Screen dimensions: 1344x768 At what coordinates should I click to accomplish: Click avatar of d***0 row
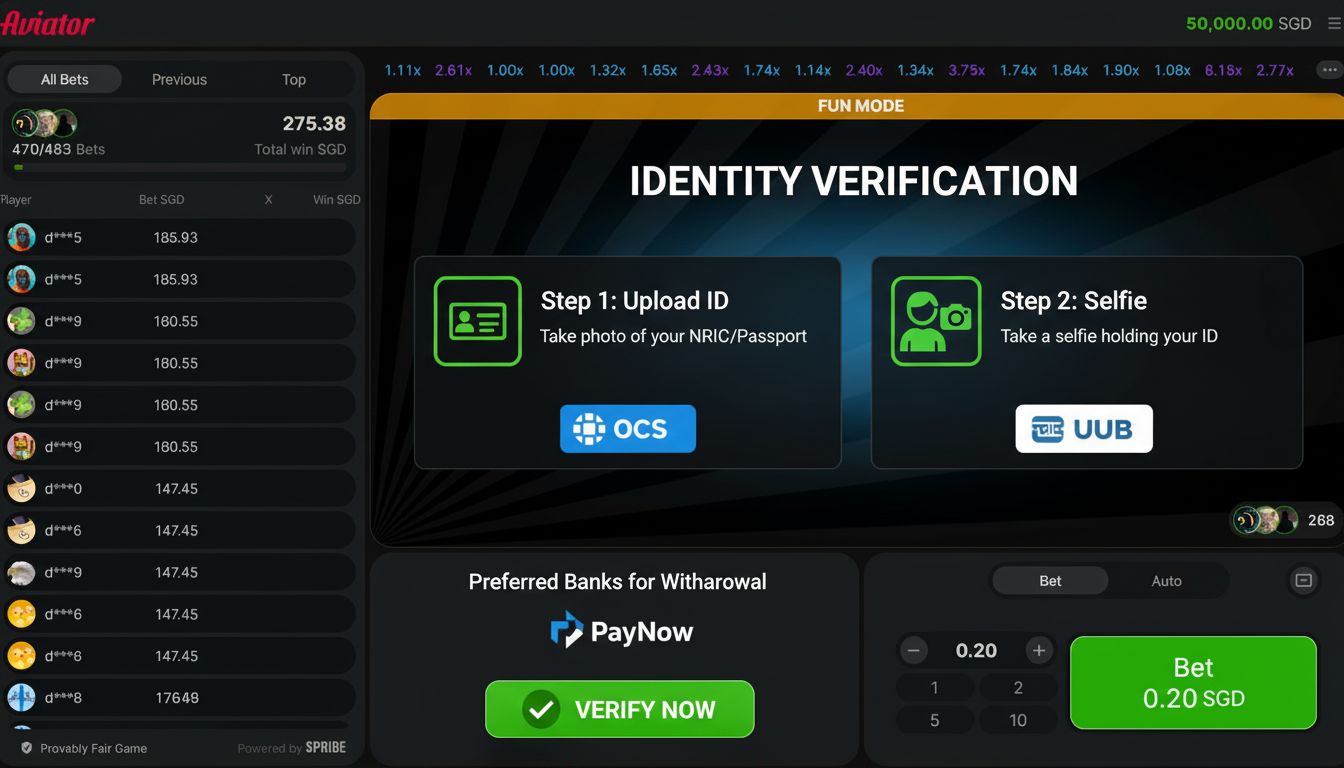click(21, 488)
